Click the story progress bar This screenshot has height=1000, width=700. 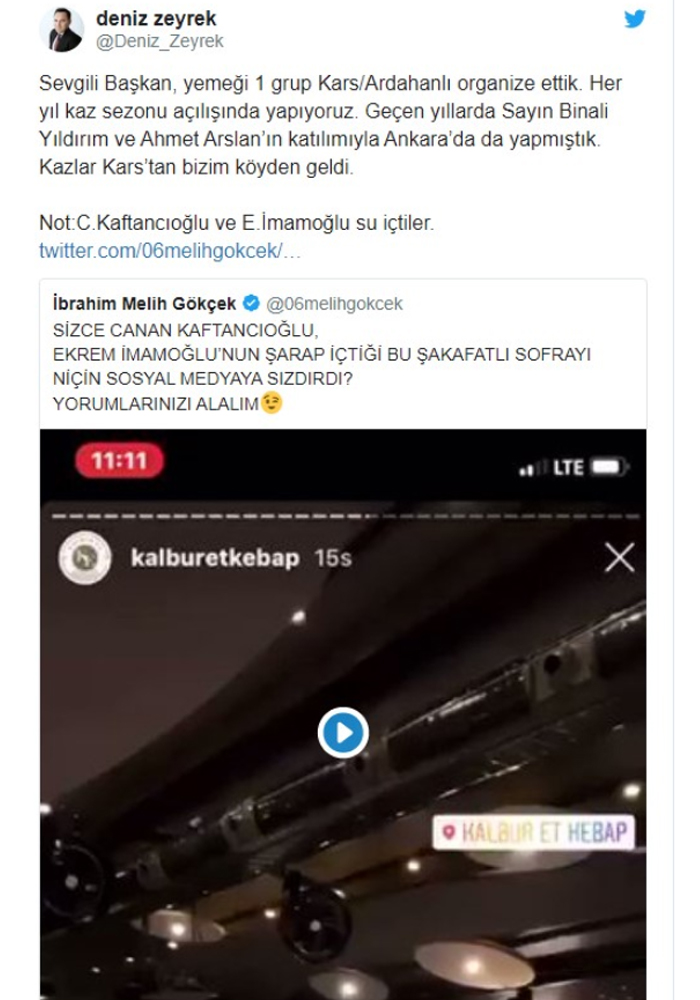tap(345, 516)
